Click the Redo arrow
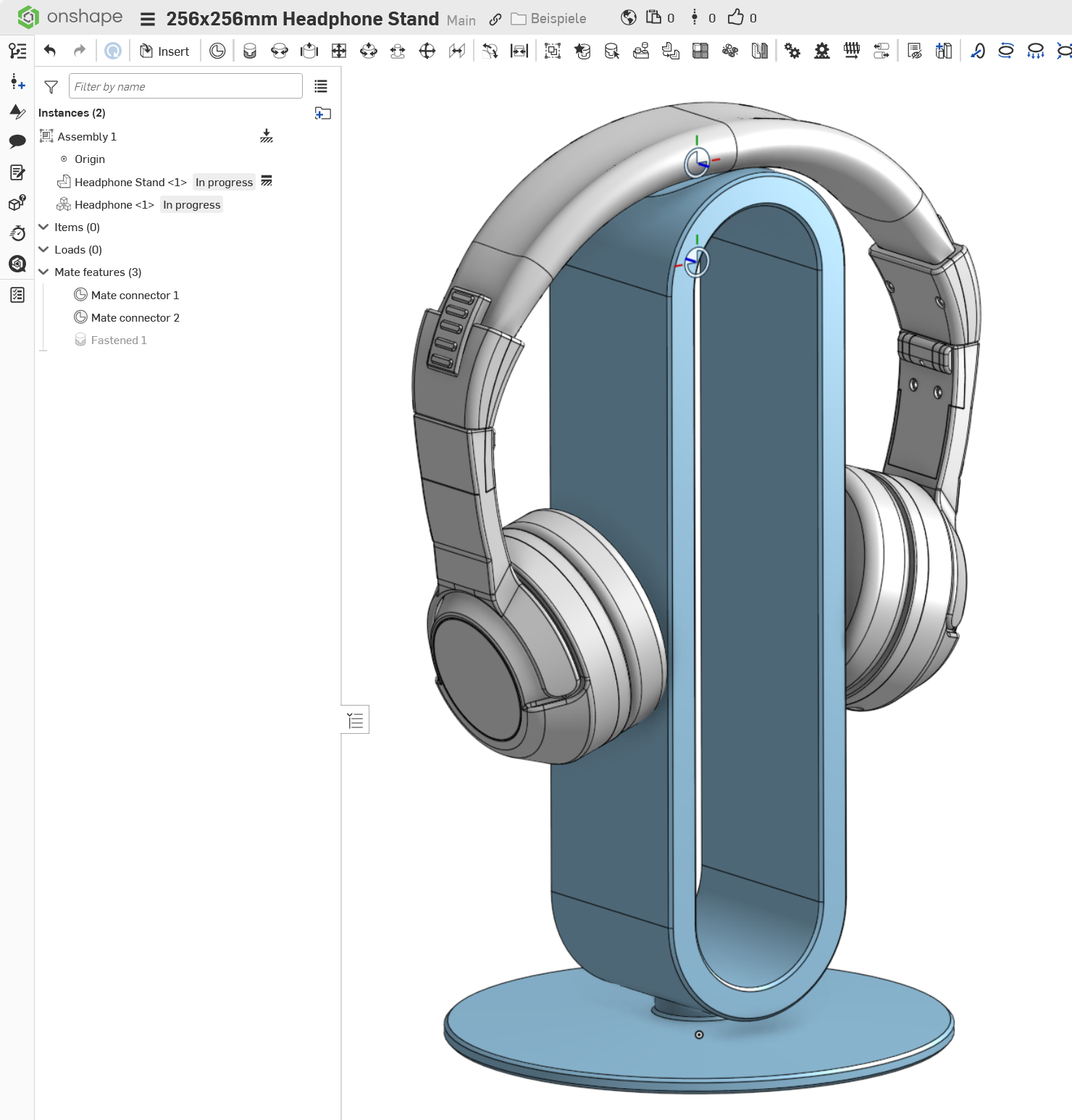 tap(80, 51)
